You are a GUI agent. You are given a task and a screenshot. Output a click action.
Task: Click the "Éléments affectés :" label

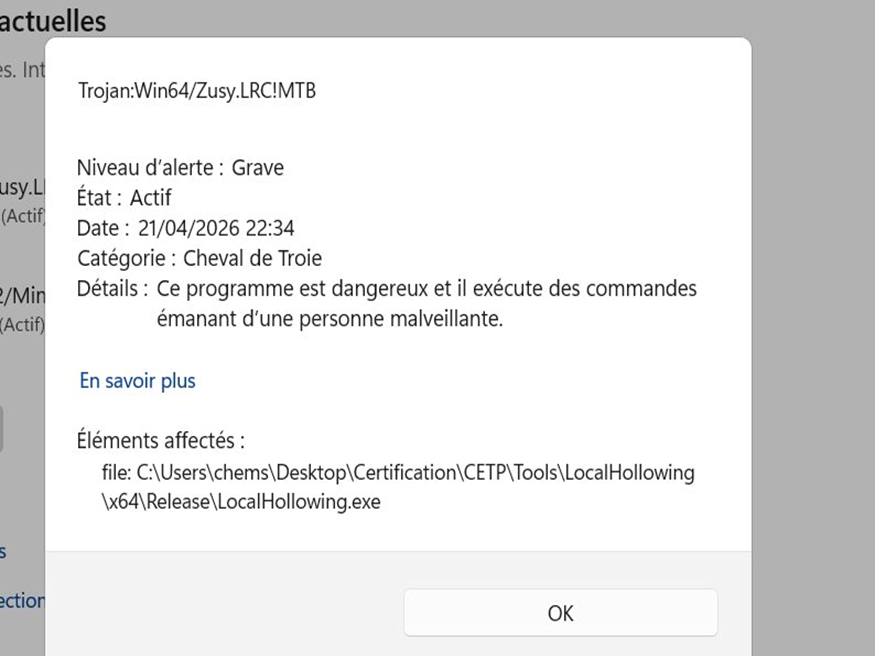(161, 441)
